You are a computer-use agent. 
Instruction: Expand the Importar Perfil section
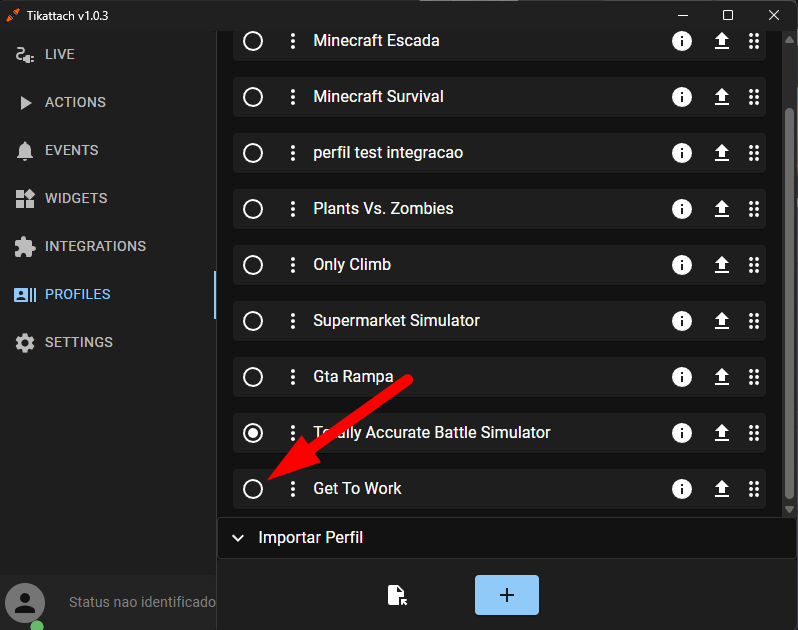[507, 538]
